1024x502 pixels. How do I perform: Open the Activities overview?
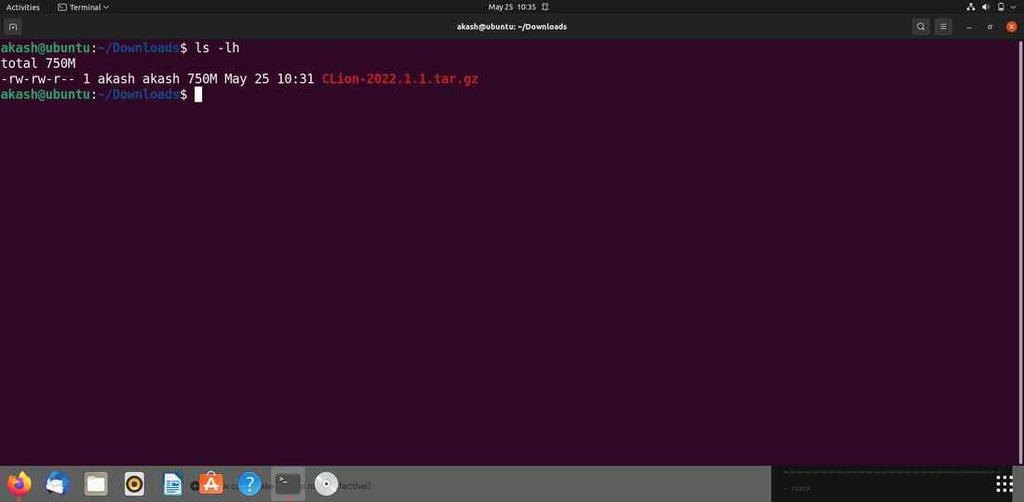(x=23, y=7)
